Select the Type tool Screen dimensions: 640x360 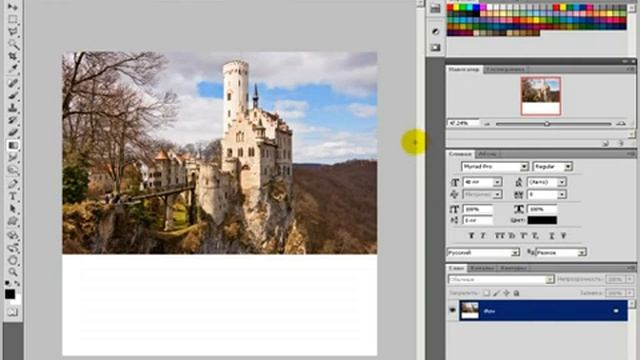[12, 196]
